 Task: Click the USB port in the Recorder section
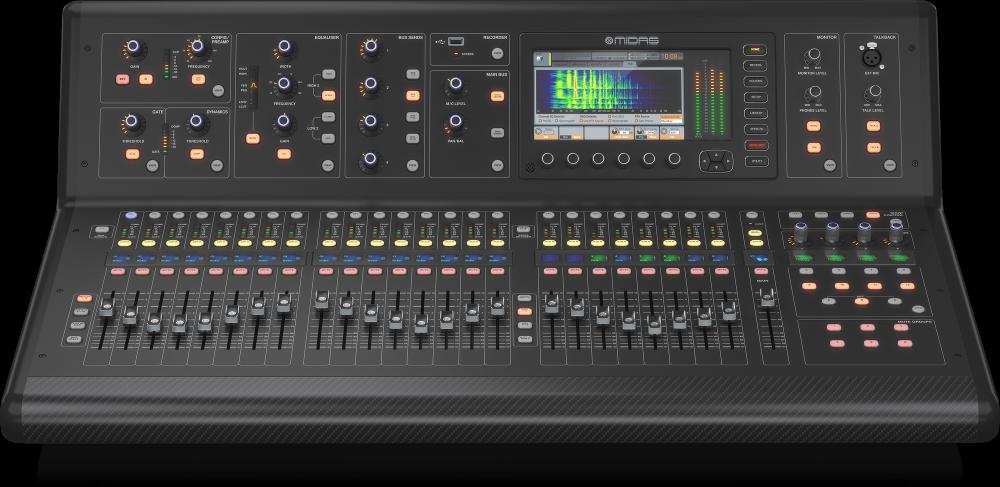click(456, 40)
